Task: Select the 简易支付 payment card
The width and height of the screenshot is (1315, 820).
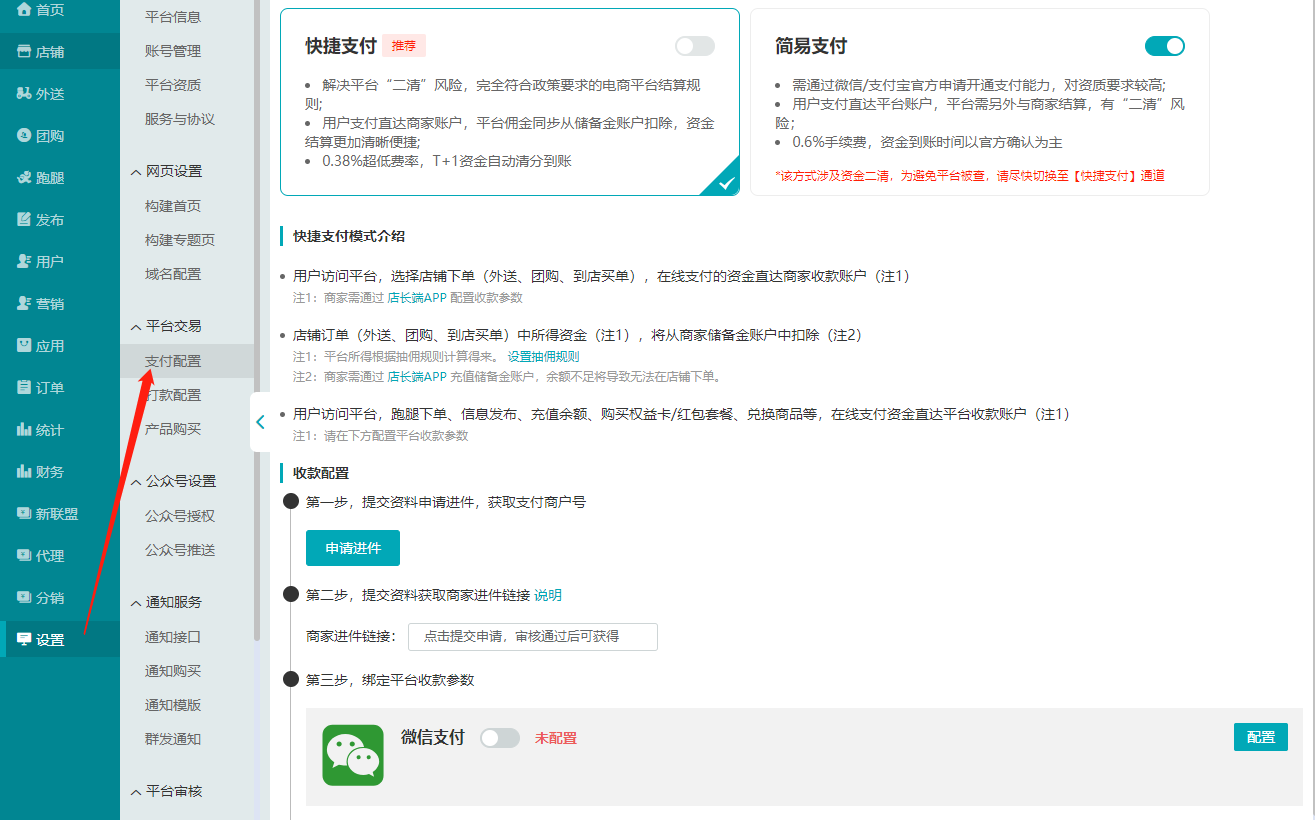Action: pyautogui.click(x=980, y=102)
